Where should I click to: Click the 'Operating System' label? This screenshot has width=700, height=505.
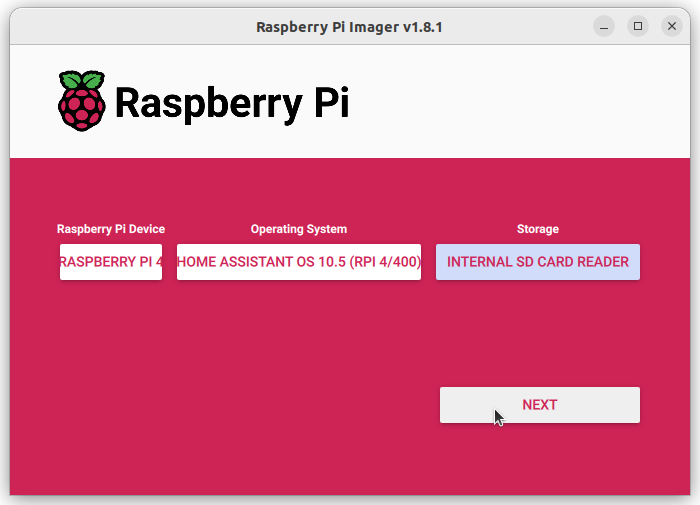pos(299,229)
